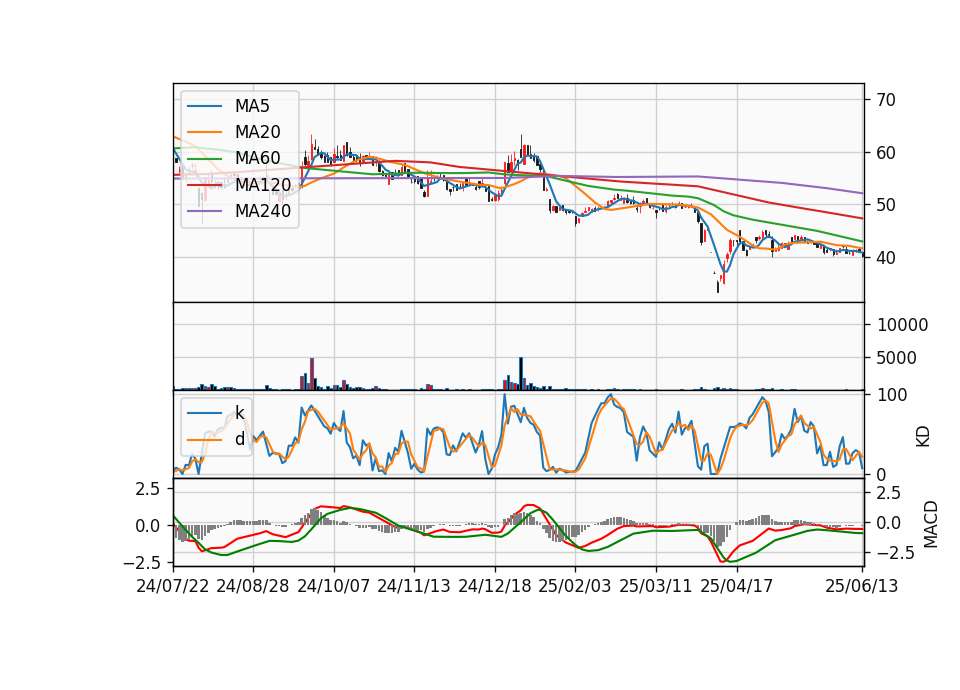Image resolution: width=960 pixels, height=690 pixels.
Task: Click the 24/11/13 date label
Action: (414, 586)
